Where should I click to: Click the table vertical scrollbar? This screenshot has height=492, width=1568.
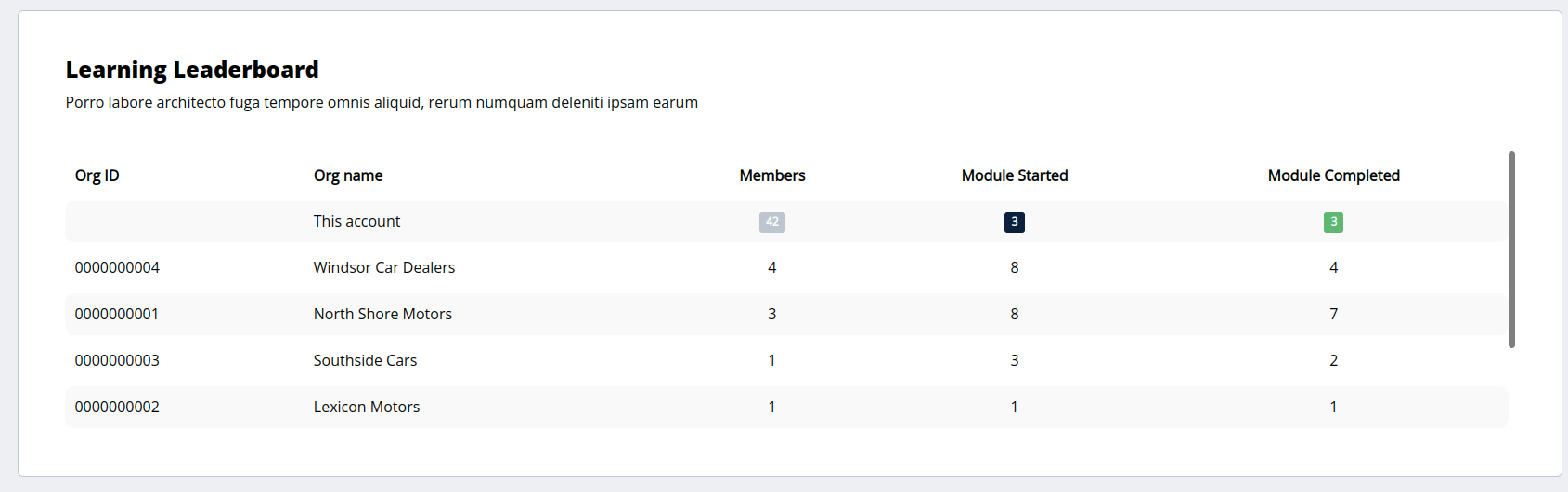click(1511, 250)
